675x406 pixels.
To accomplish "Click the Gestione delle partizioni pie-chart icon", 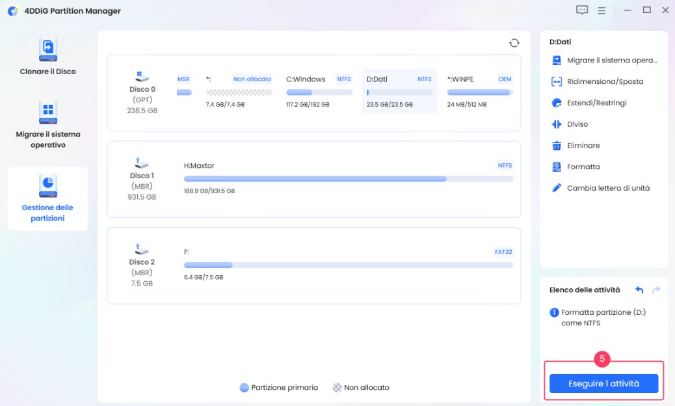I will (x=48, y=186).
